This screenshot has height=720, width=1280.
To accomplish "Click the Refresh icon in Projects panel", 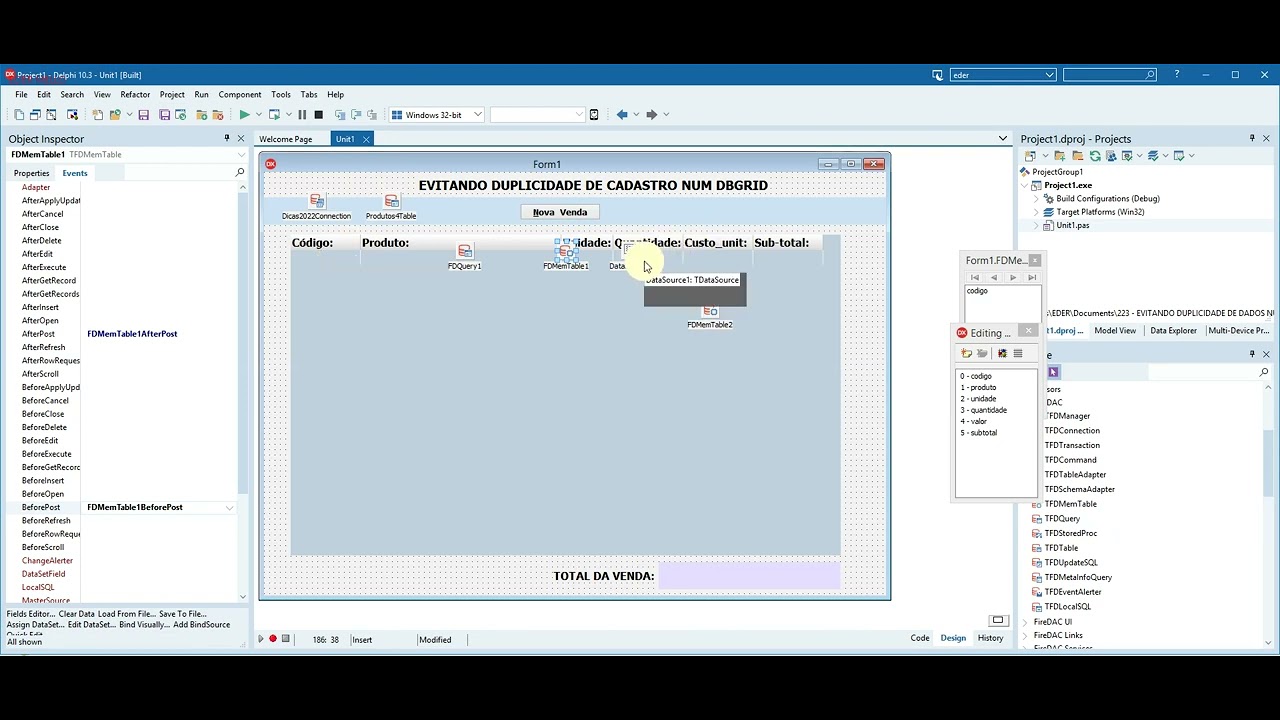I will point(1095,156).
